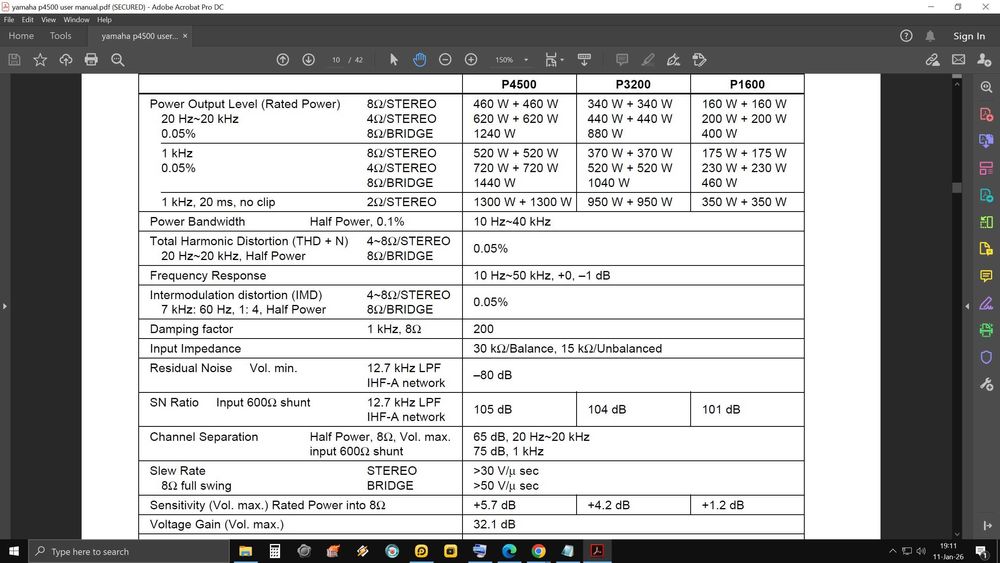
Task: Click the share link icon
Action: [x=932, y=60]
